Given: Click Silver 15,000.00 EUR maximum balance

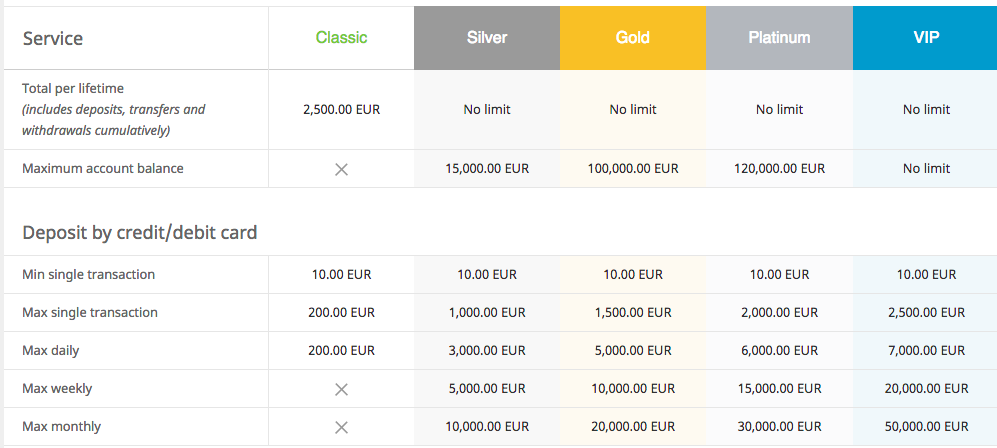Looking at the screenshot, I should [x=487, y=169].
